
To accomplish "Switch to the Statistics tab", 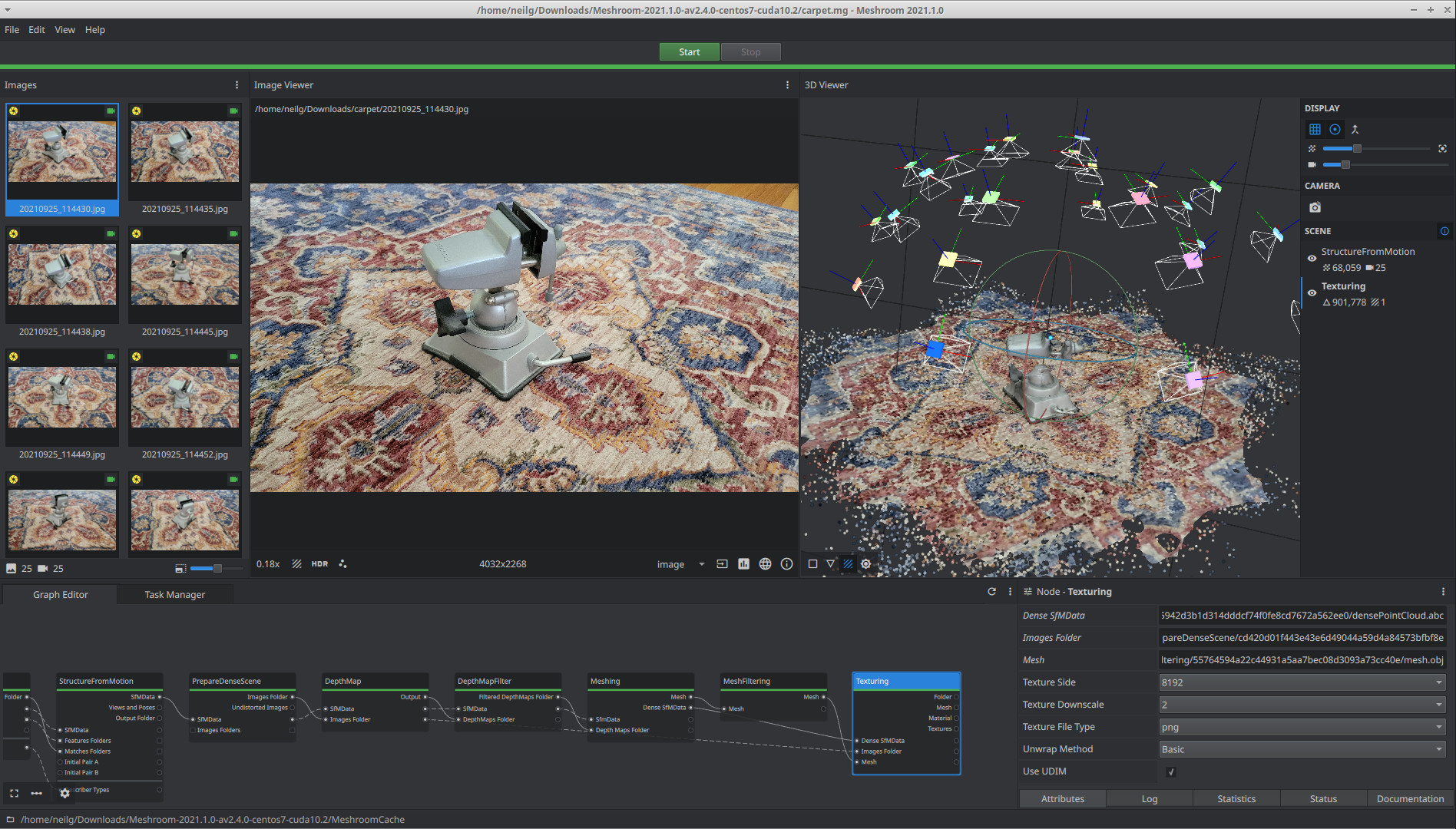I will coord(1236,799).
